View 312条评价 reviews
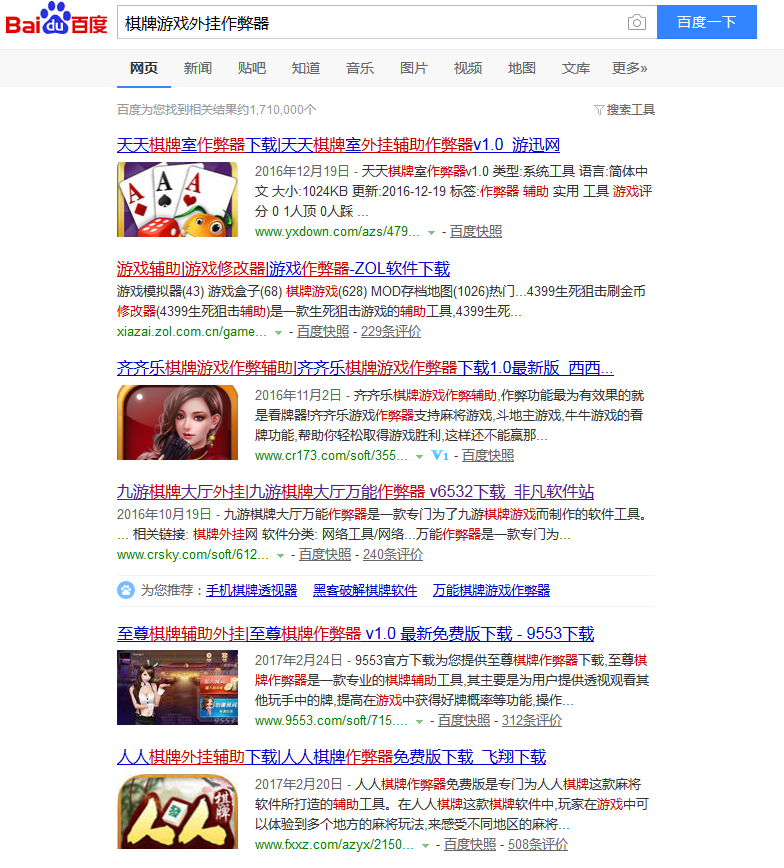The image size is (784, 868). pyautogui.click(x=532, y=721)
